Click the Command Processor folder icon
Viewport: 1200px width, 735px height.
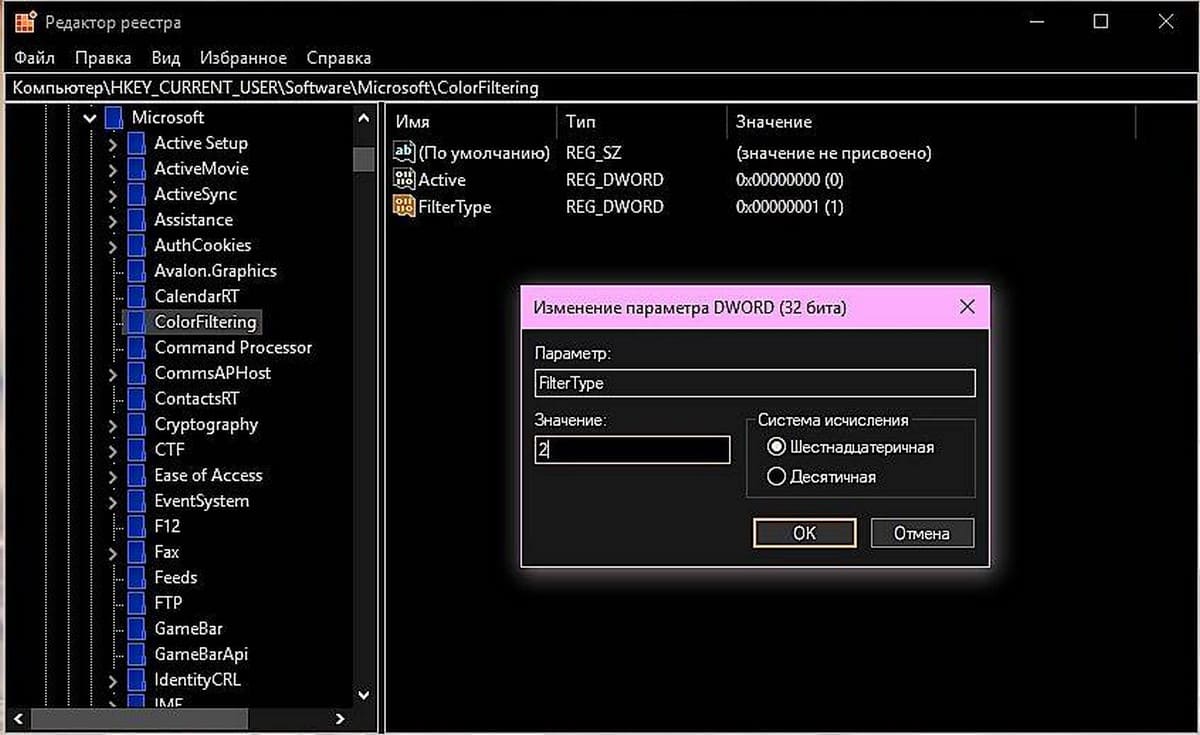[x=136, y=347]
